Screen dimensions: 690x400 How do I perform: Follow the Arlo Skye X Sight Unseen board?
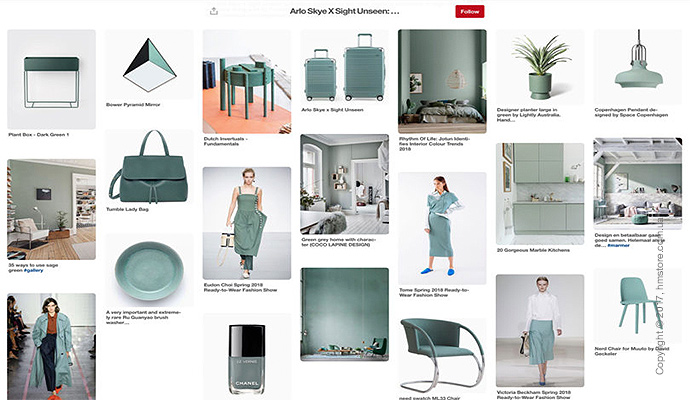pyautogui.click(x=470, y=11)
